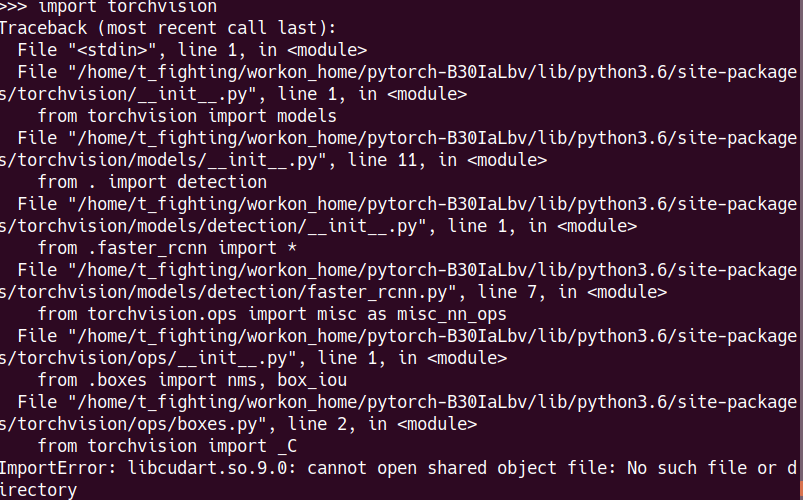803x500 pixels.
Task: Click the 'ImportError:' label
Action: [x=59, y=468]
